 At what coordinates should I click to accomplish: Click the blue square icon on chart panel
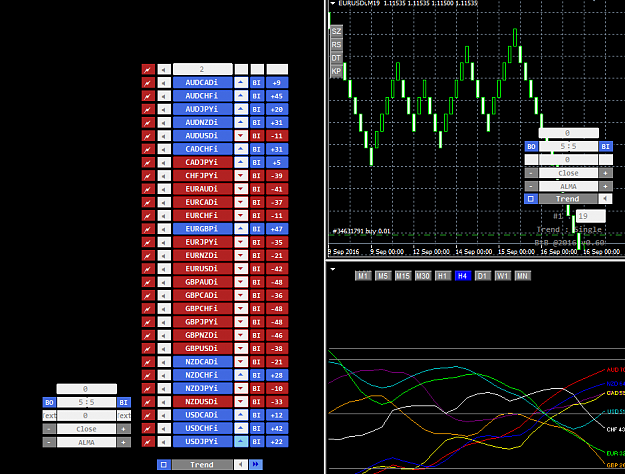click(531, 199)
